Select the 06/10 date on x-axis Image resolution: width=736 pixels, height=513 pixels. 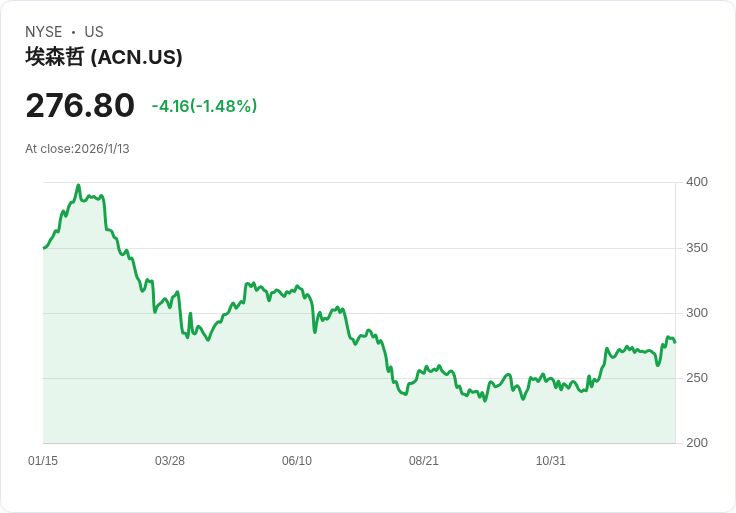click(297, 461)
